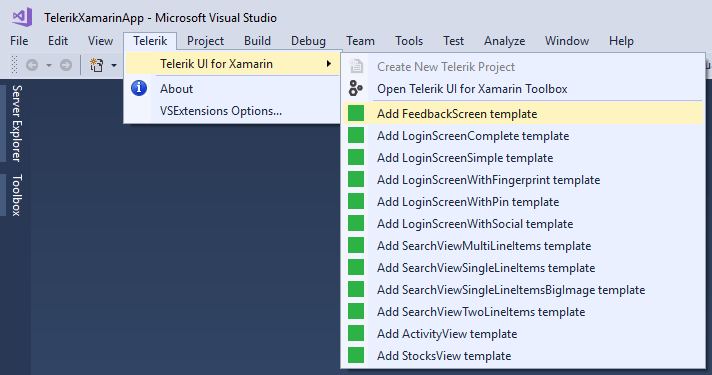Open the New Project dropdown arrow
The image size is (712, 375).
coord(114,66)
